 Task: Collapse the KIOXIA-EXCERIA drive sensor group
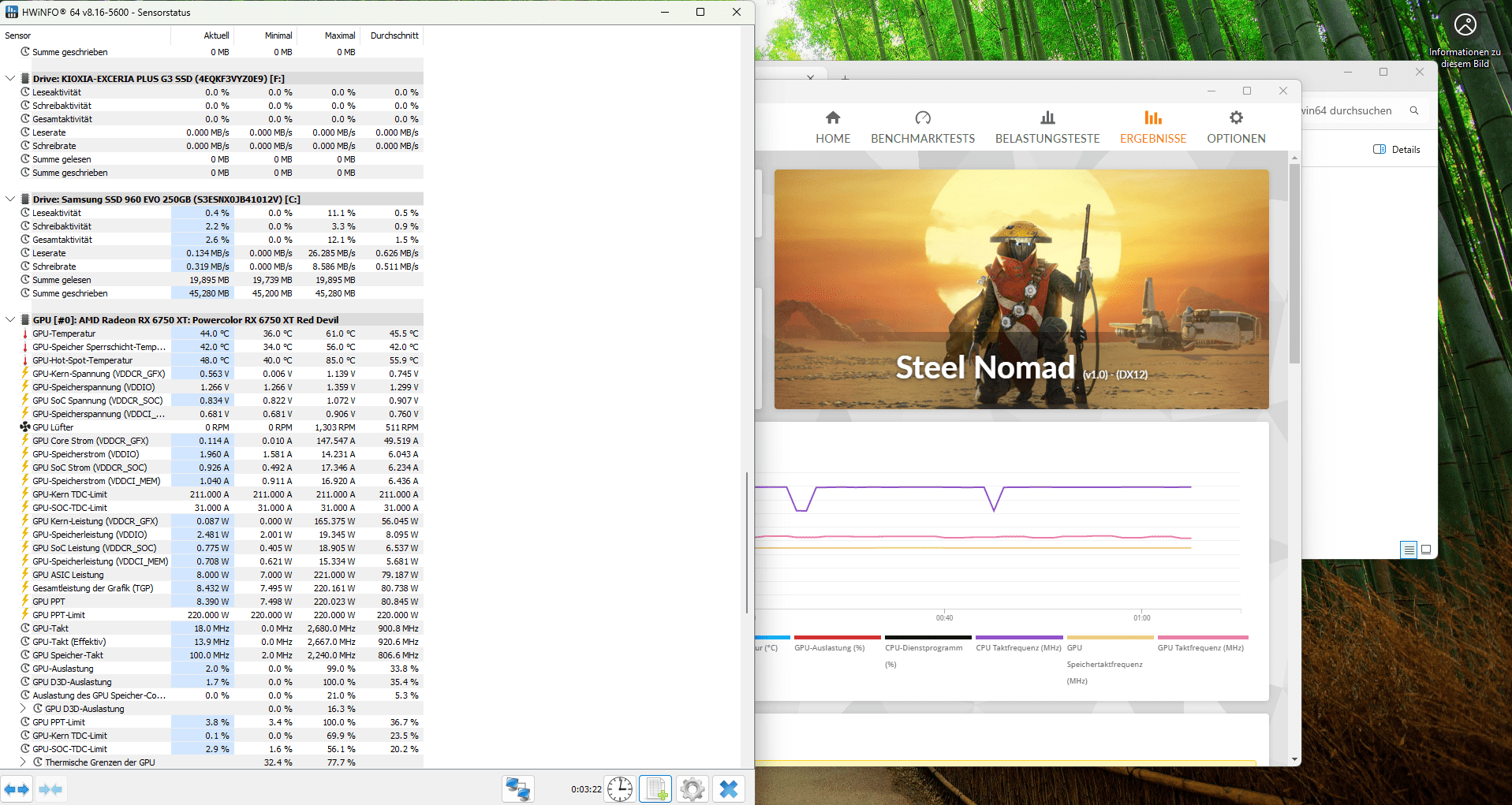tap(10, 79)
